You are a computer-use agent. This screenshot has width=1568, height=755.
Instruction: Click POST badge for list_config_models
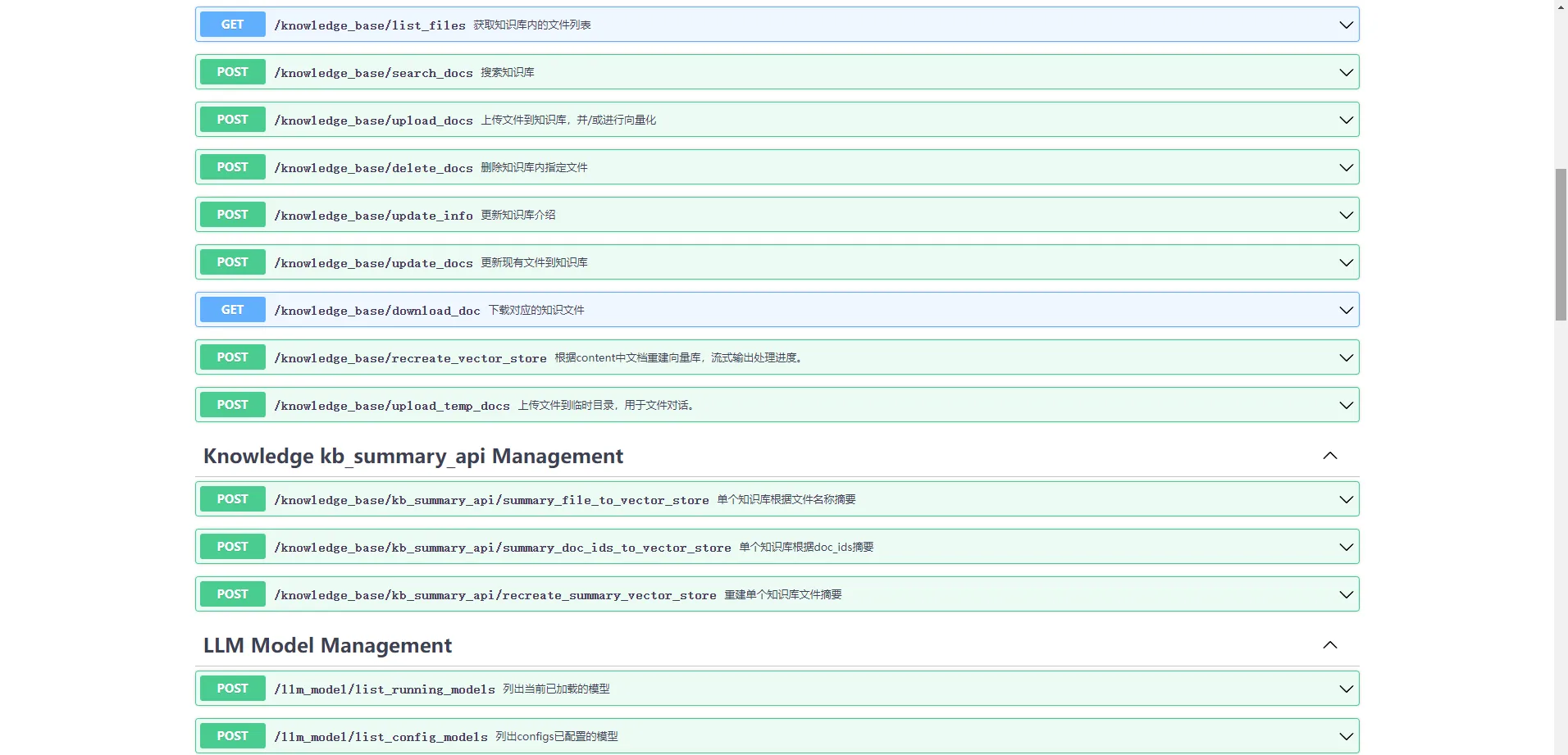pyautogui.click(x=233, y=736)
